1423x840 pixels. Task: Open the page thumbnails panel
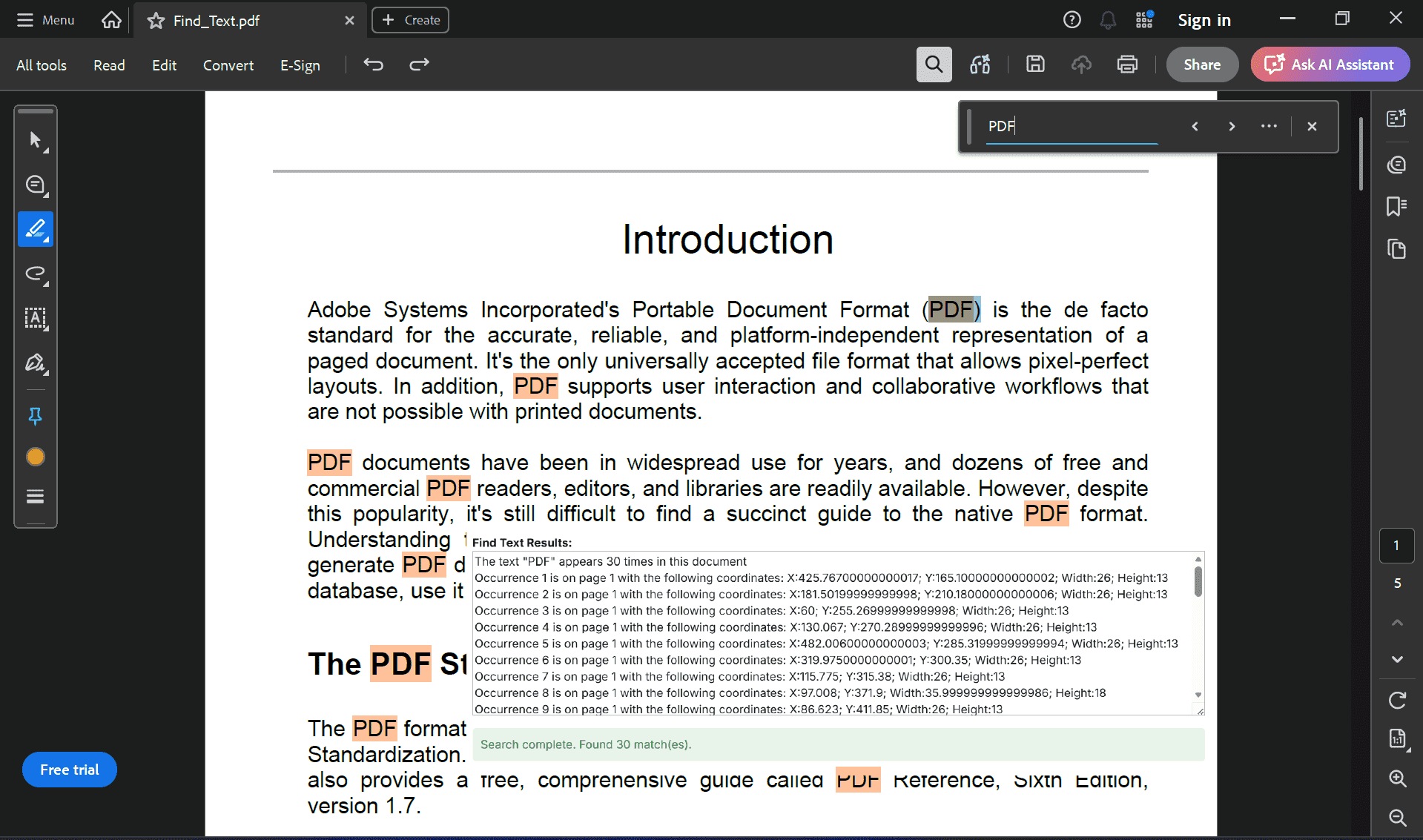[x=1397, y=249]
